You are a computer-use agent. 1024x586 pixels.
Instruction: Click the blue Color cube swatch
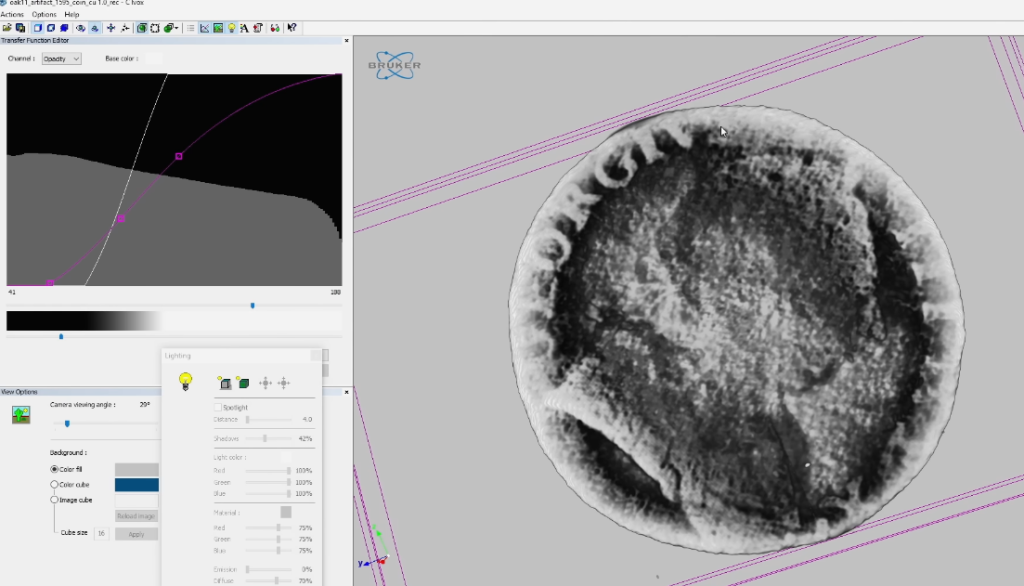(x=136, y=485)
